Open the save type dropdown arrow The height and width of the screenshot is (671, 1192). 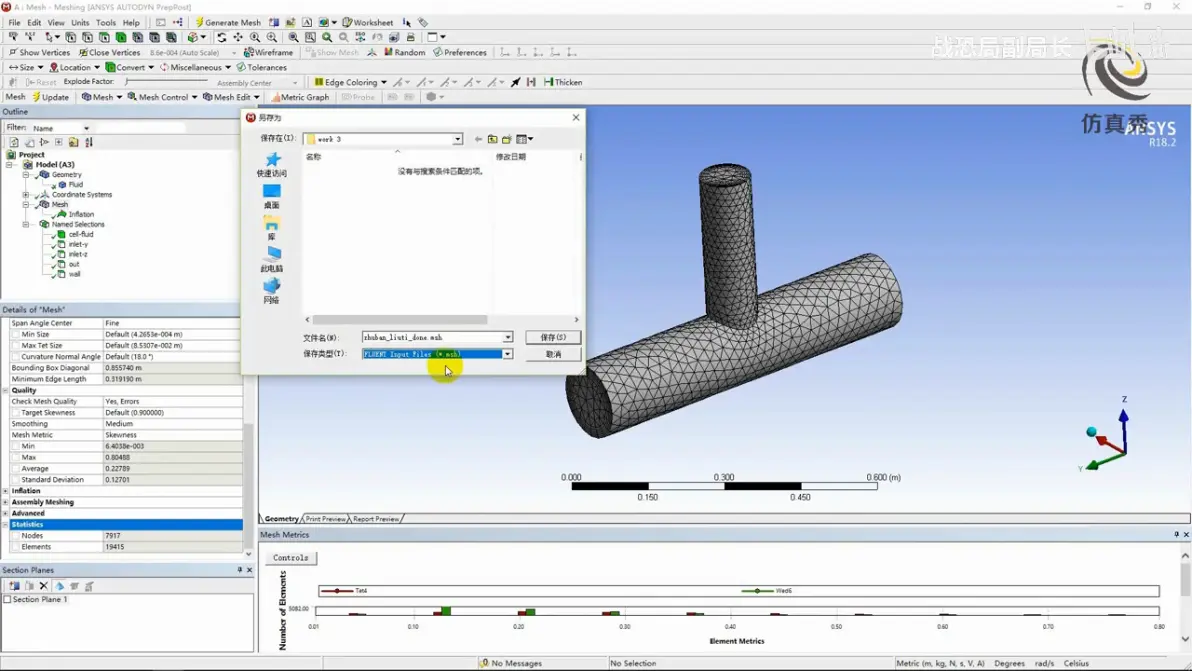[x=507, y=354]
